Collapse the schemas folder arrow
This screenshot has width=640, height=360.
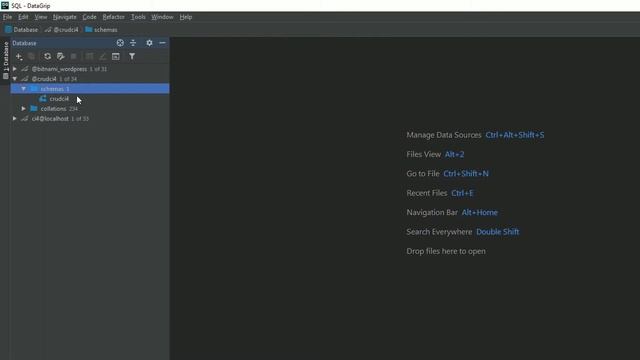[24, 89]
